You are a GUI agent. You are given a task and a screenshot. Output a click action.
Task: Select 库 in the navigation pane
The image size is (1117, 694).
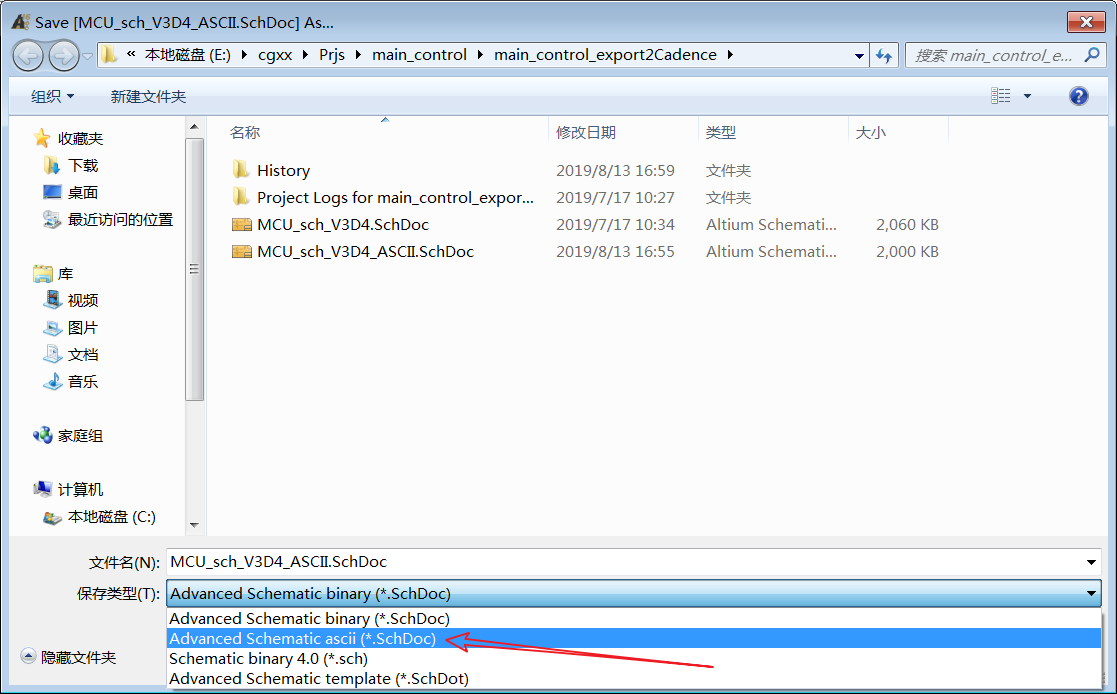point(53,274)
